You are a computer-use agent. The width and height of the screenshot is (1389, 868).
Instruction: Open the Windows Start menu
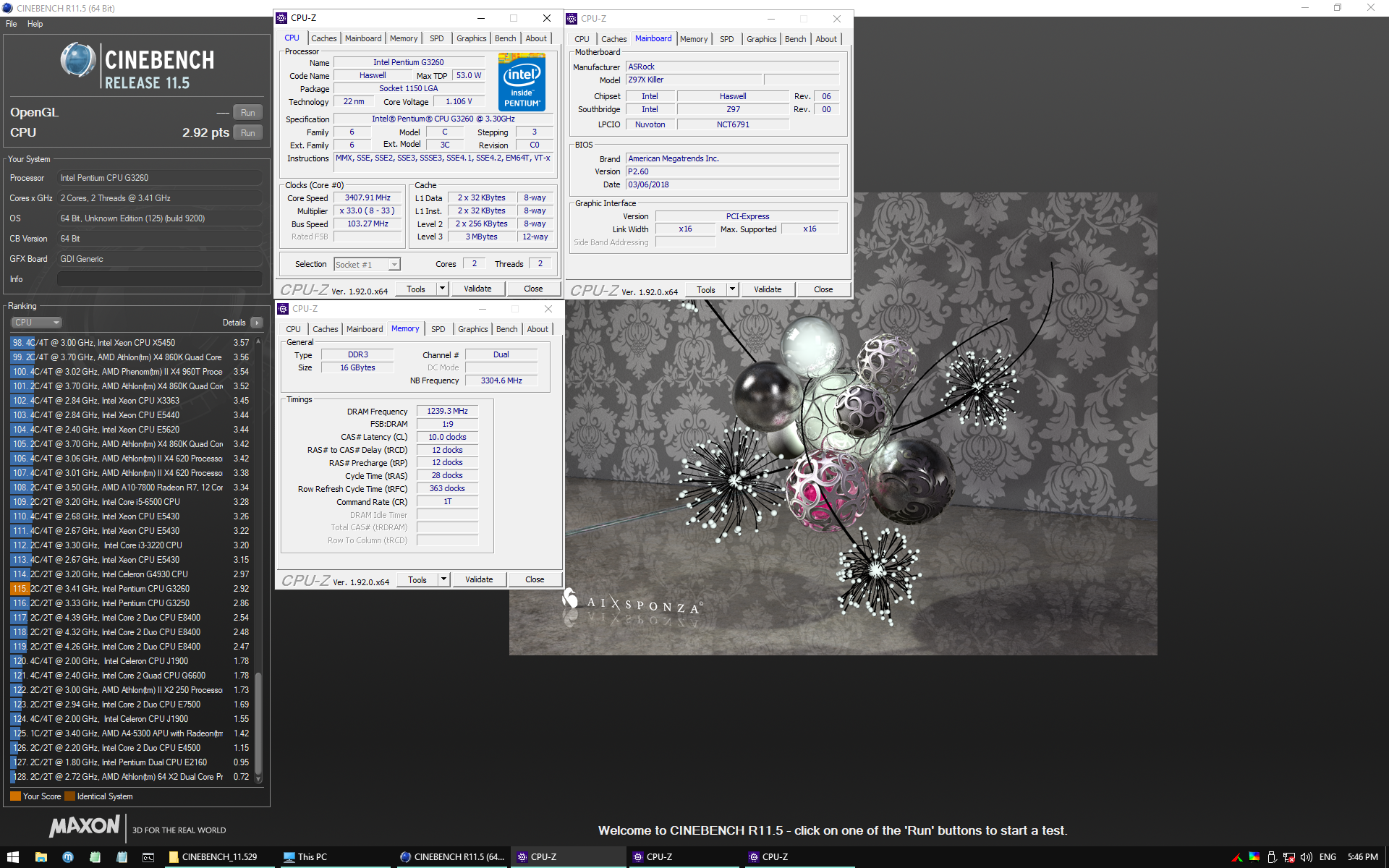tap(13, 857)
